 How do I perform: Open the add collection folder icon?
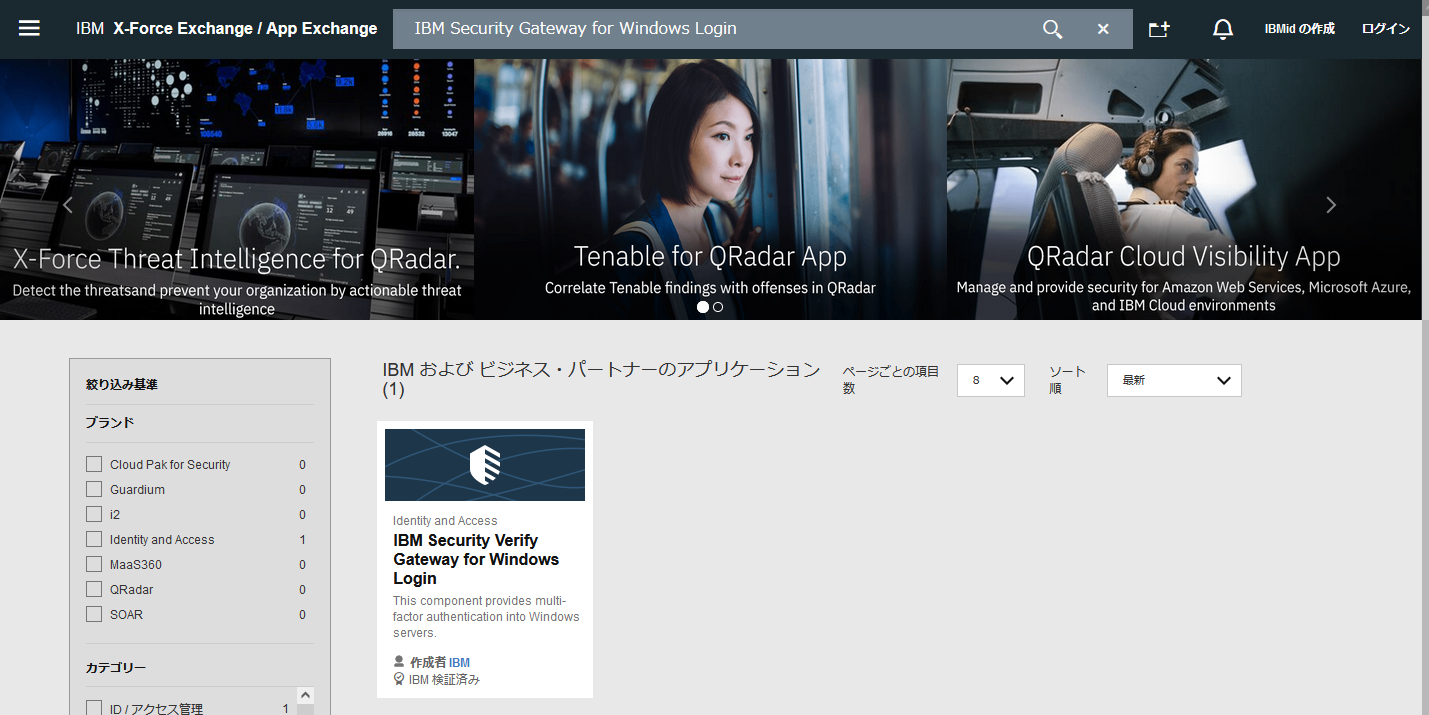pyautogui.click(x=1159, y=29)
